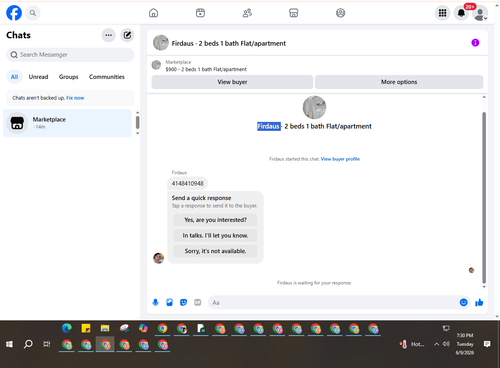Open conversation information purple icon
500x368 pixels.
(475, 43)
